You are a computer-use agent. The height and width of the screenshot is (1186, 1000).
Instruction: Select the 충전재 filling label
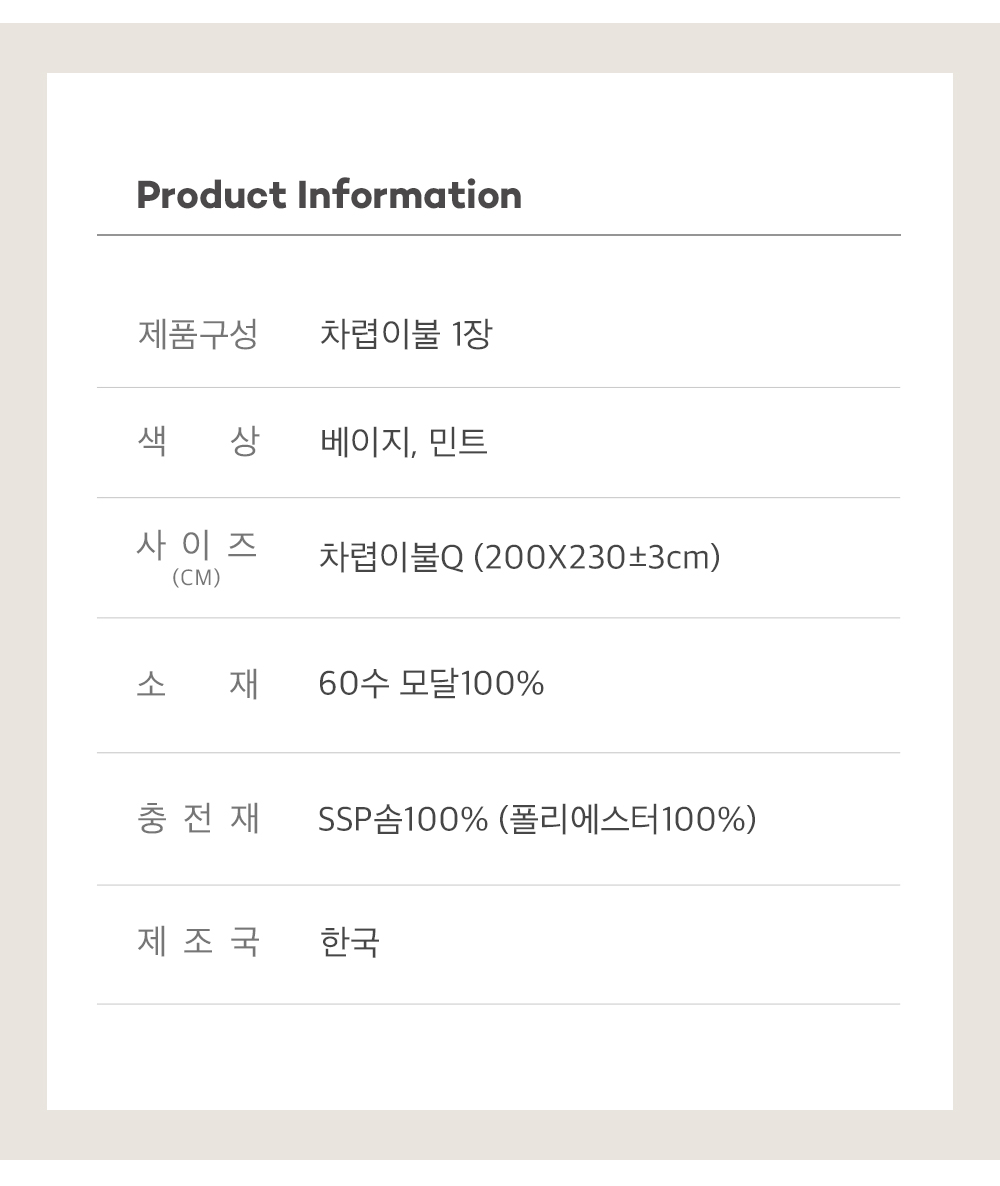(x=198, y=818)
